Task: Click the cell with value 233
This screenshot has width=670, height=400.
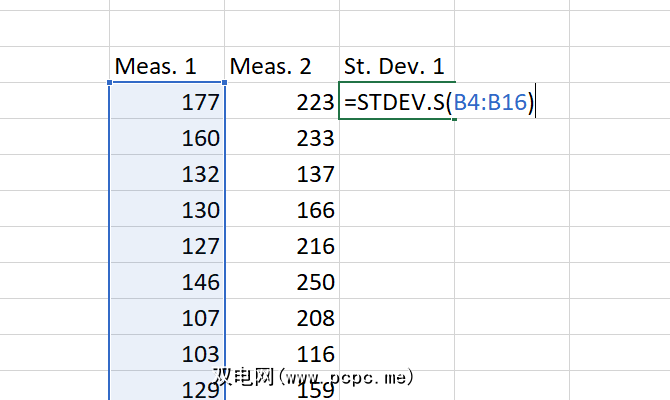Action: click(281, 138)
